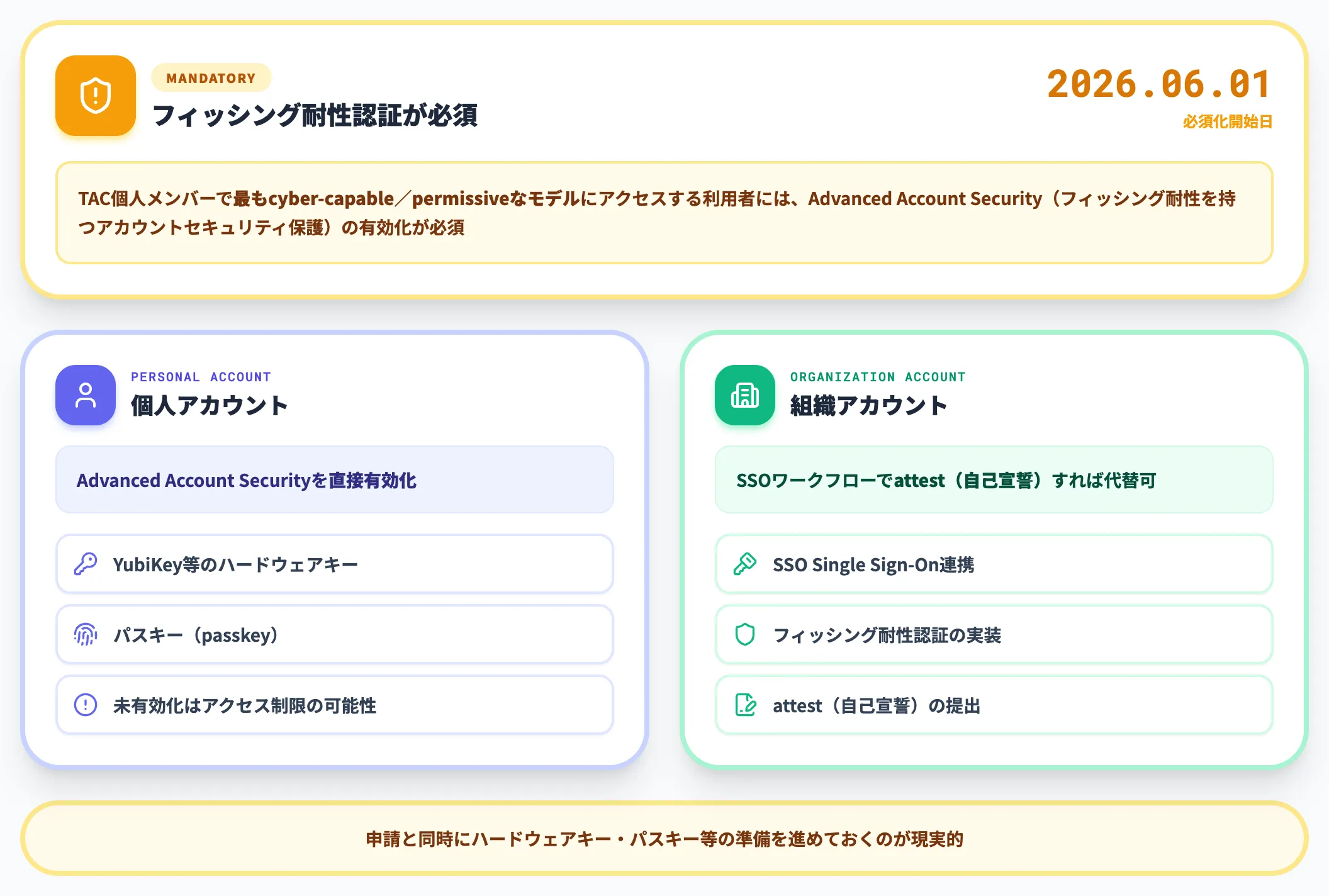Click the Advanced Account Securityを直接有効化 banner
The height and width of the screenshot is (896, 1329).
pyautogui.click(x=335, y=480)
